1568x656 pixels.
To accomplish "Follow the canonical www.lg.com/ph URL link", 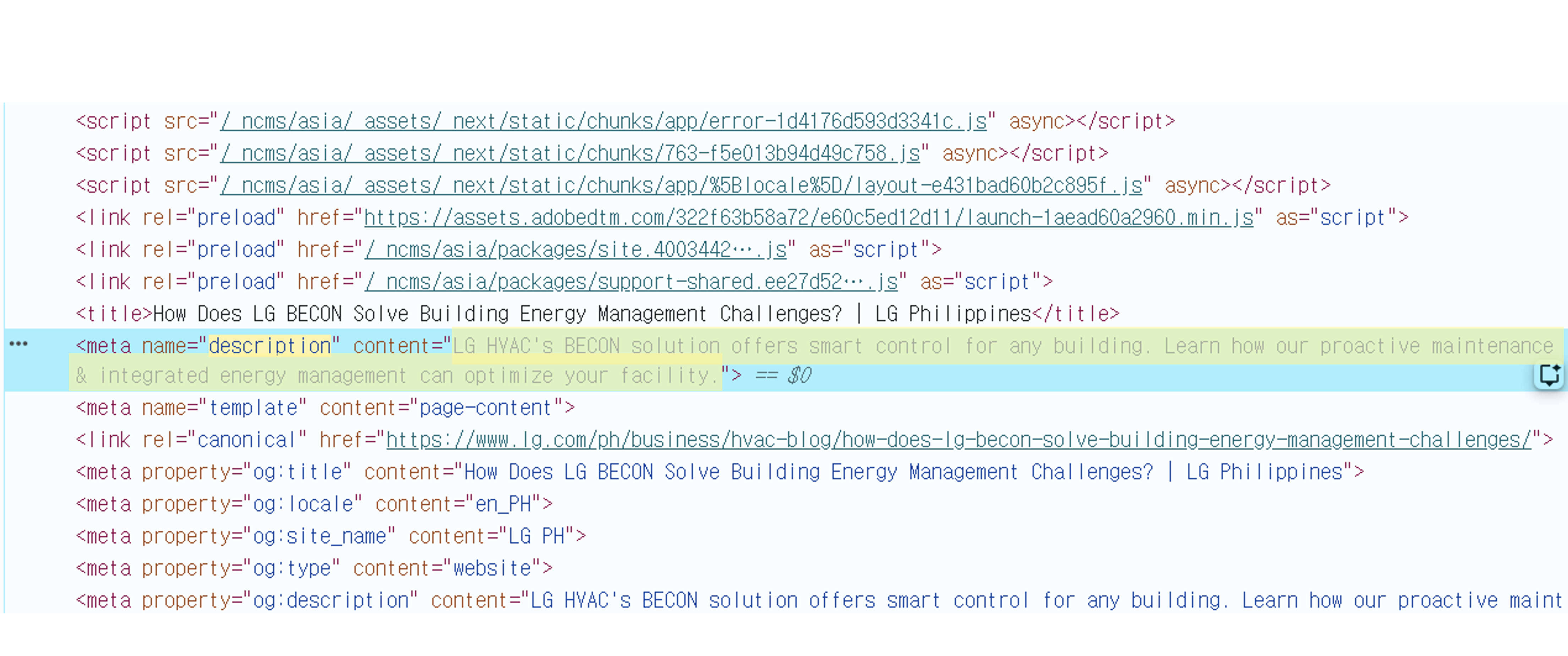I will pyautogui.click(x=958, y=440).
